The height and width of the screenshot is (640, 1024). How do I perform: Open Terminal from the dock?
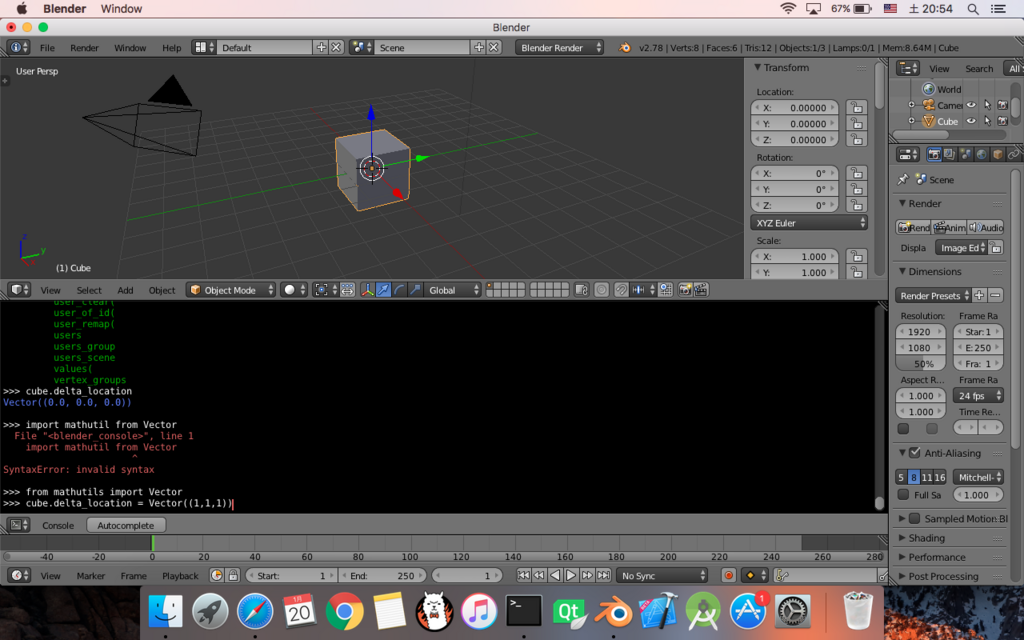pyautogui.click(x=524, y=612)
